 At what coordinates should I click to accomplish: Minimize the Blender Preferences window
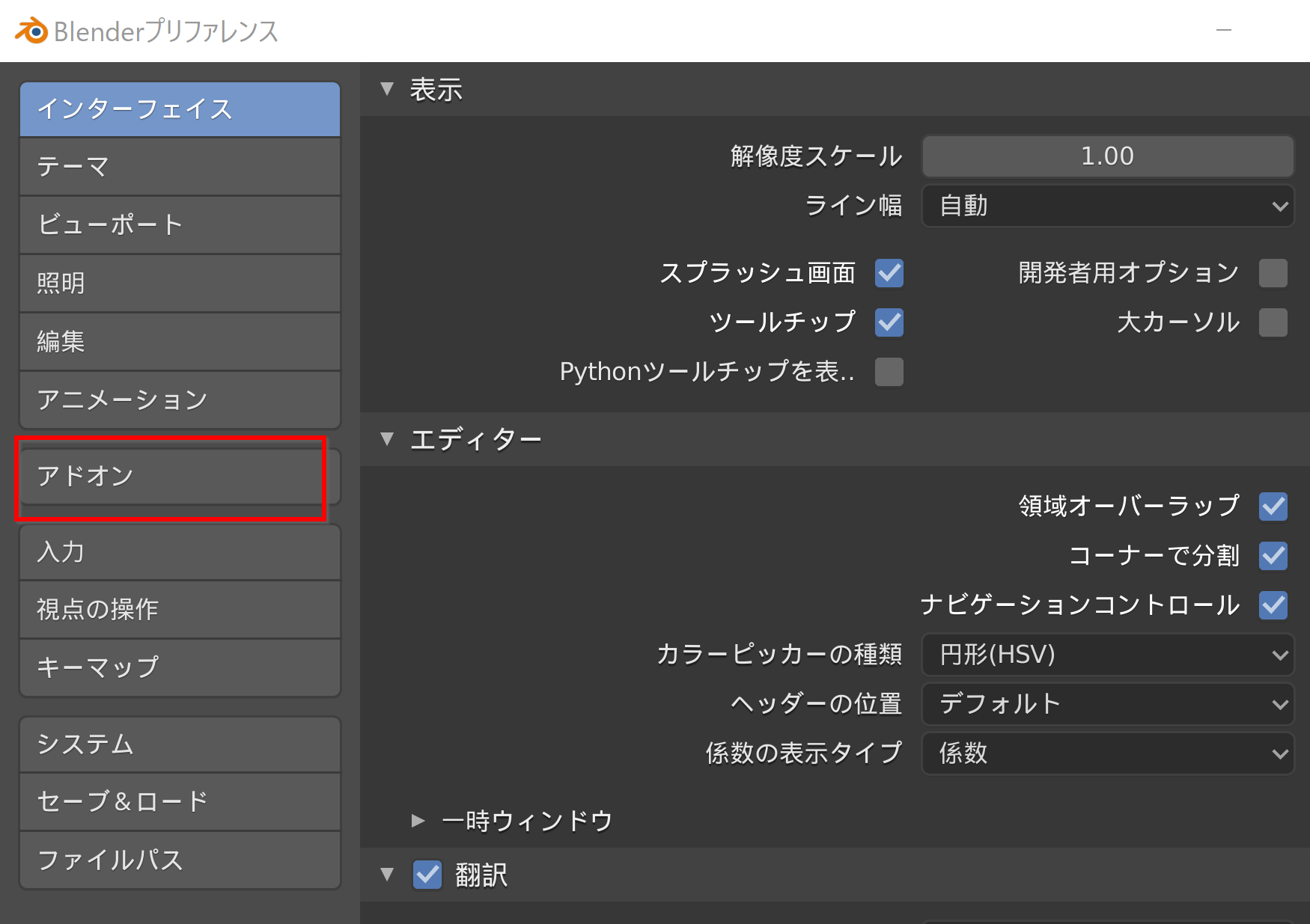click(x=1224, y=30)
